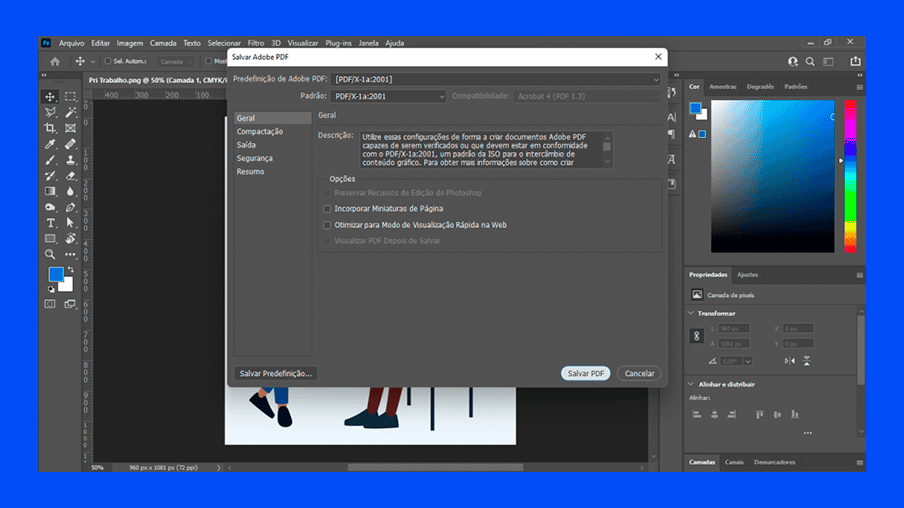Viewport: 904px width, 508px height.
Task: Collapse the Transformar section
Action: pos(691,313)
